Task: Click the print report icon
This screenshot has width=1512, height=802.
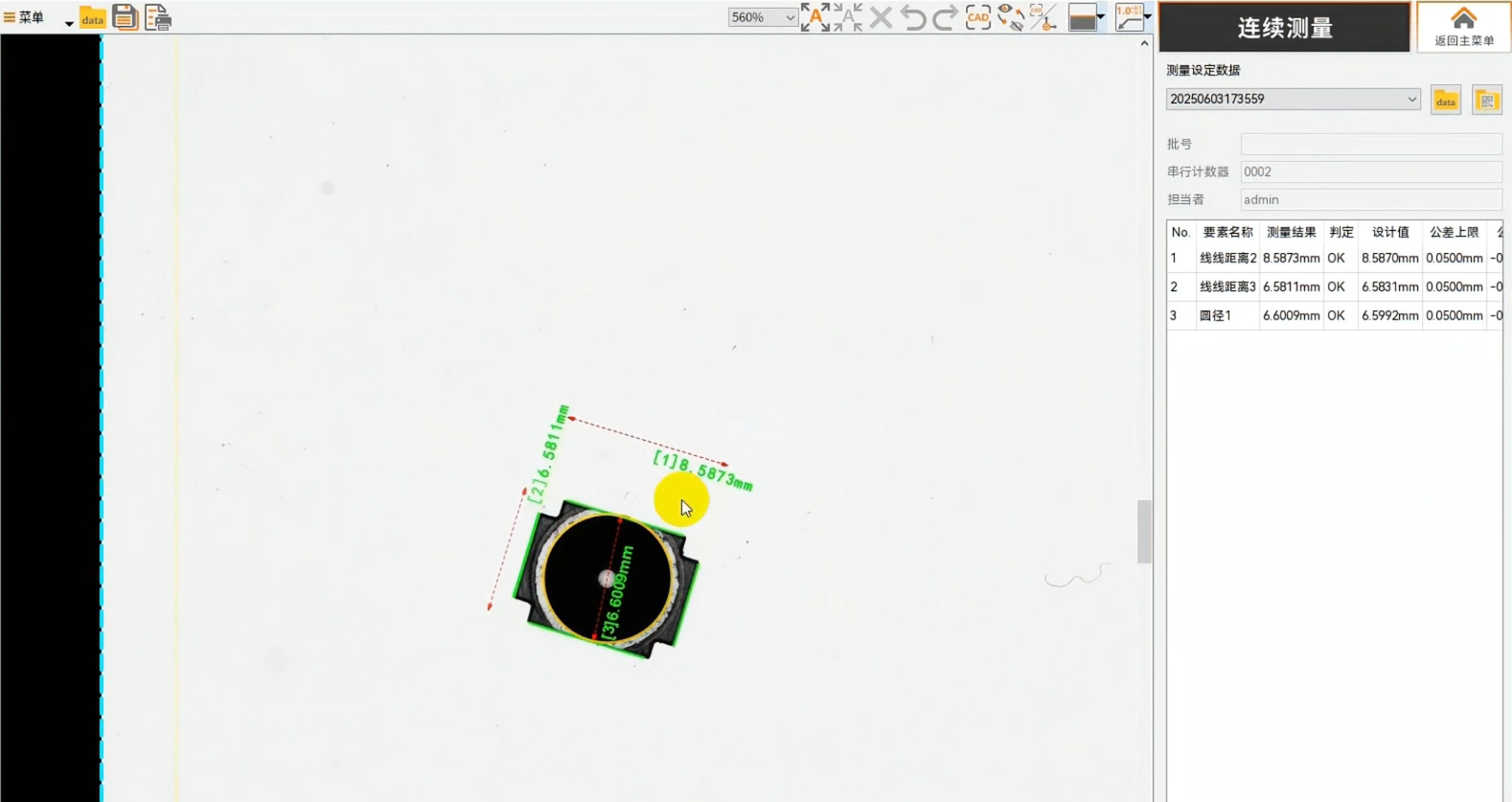Action: tap(158, 17)
